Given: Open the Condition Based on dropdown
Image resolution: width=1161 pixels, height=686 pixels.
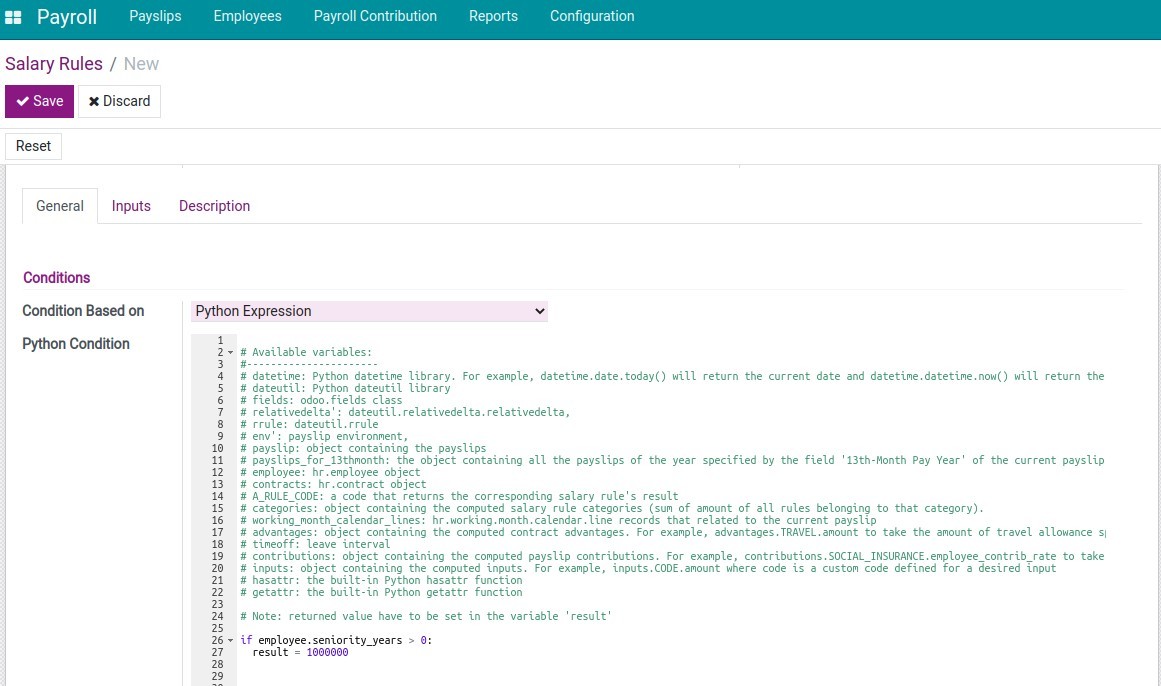Looking at the screenshot, I should (x=369, y=311).
